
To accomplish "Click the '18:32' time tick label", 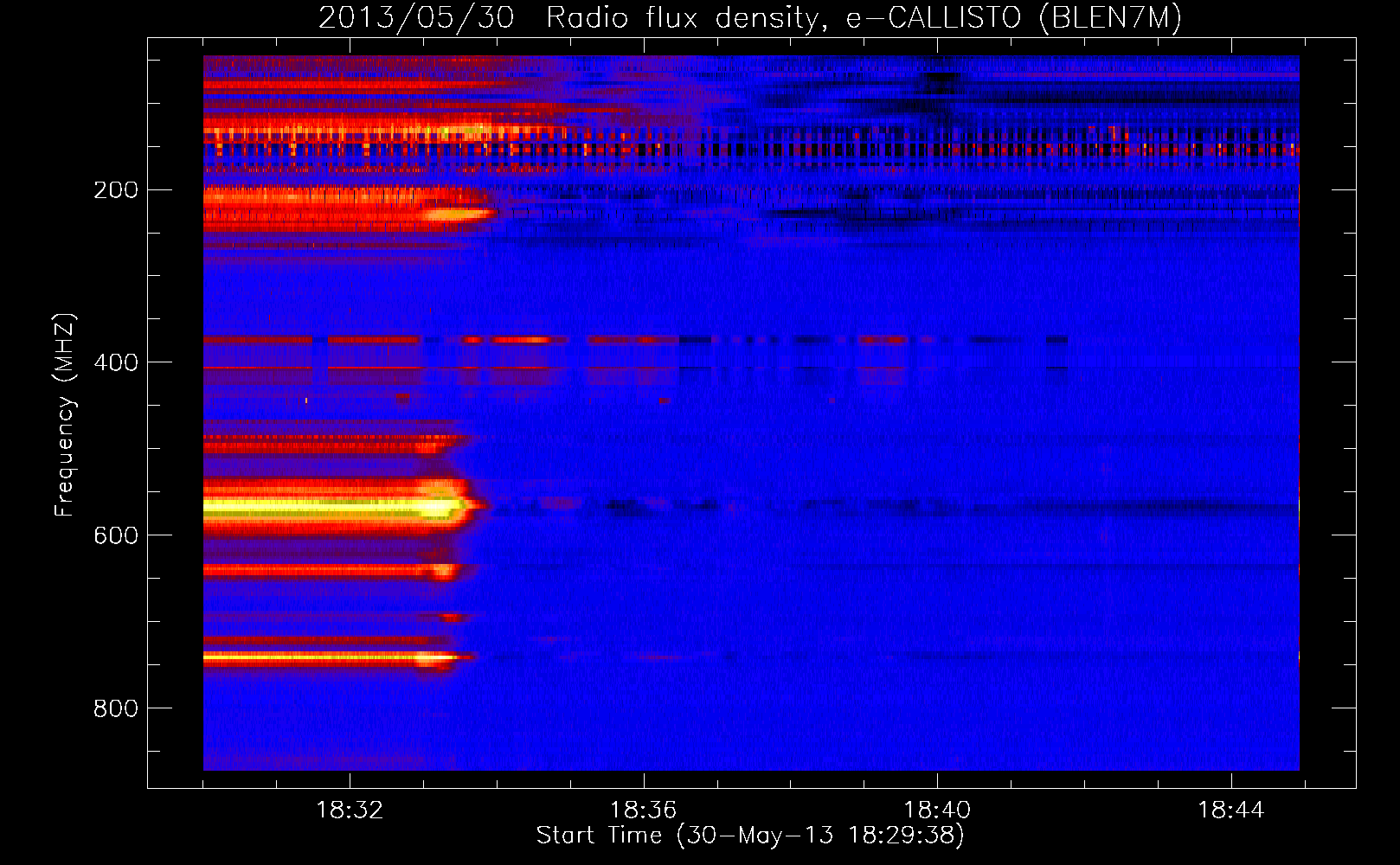I will (x=350, y=811).
